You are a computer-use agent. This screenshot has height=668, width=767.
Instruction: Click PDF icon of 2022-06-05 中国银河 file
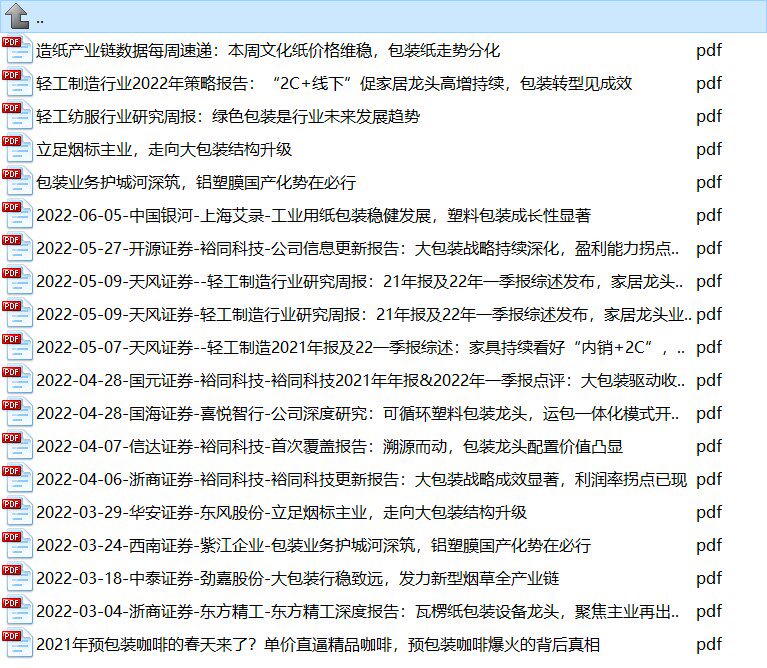[x=17, y=215]
